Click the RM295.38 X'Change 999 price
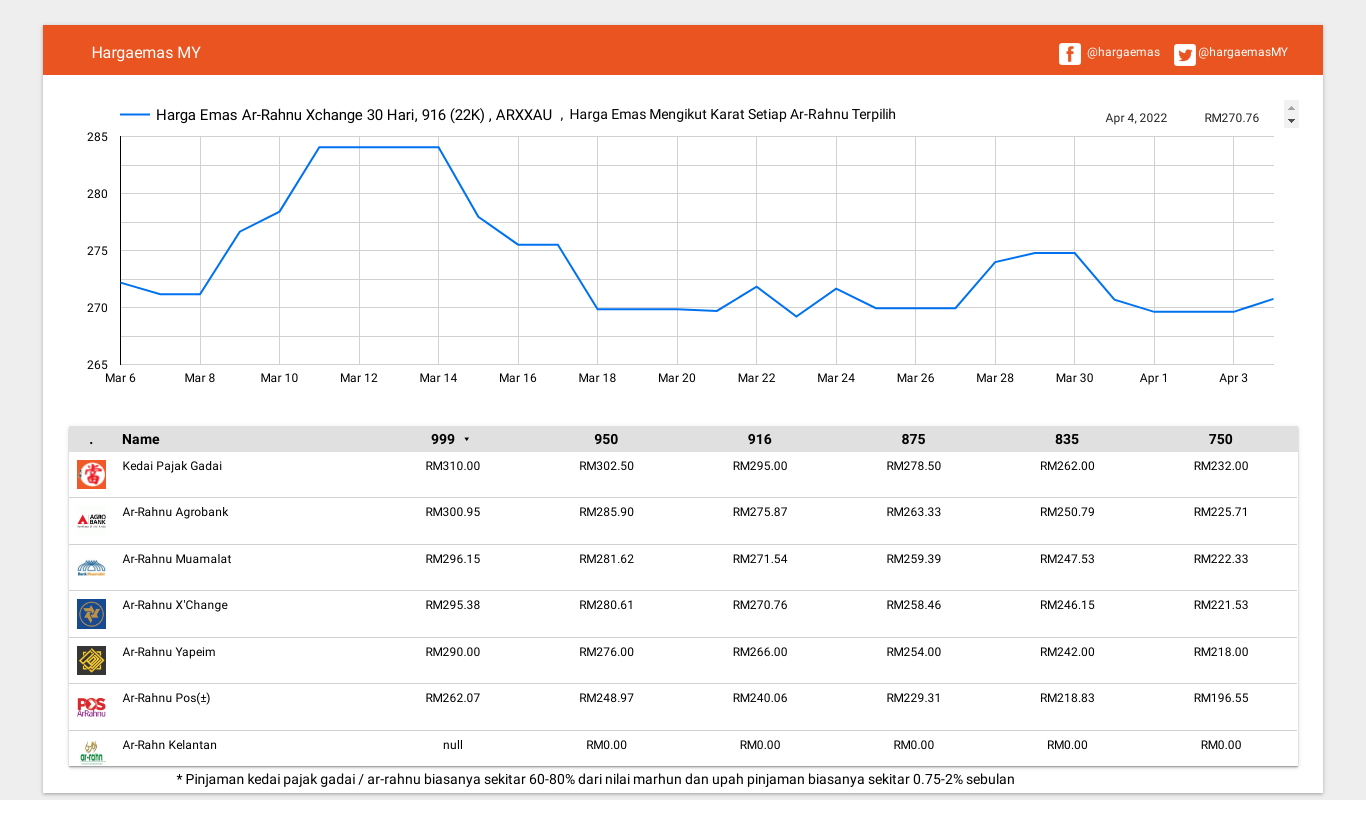 (453, 605)
